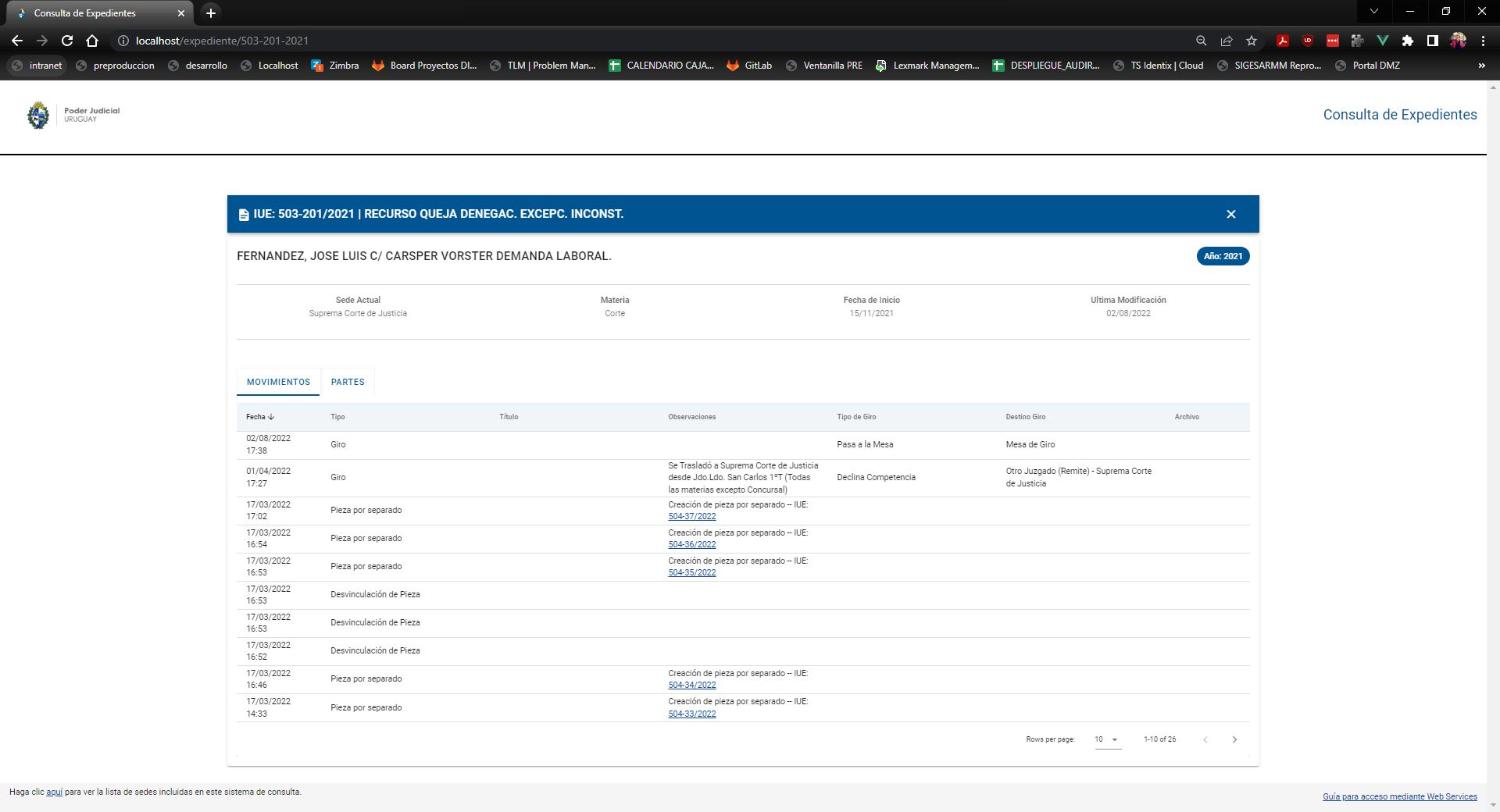Select the MOVIMIENTOS tab

tap(278, 382)
